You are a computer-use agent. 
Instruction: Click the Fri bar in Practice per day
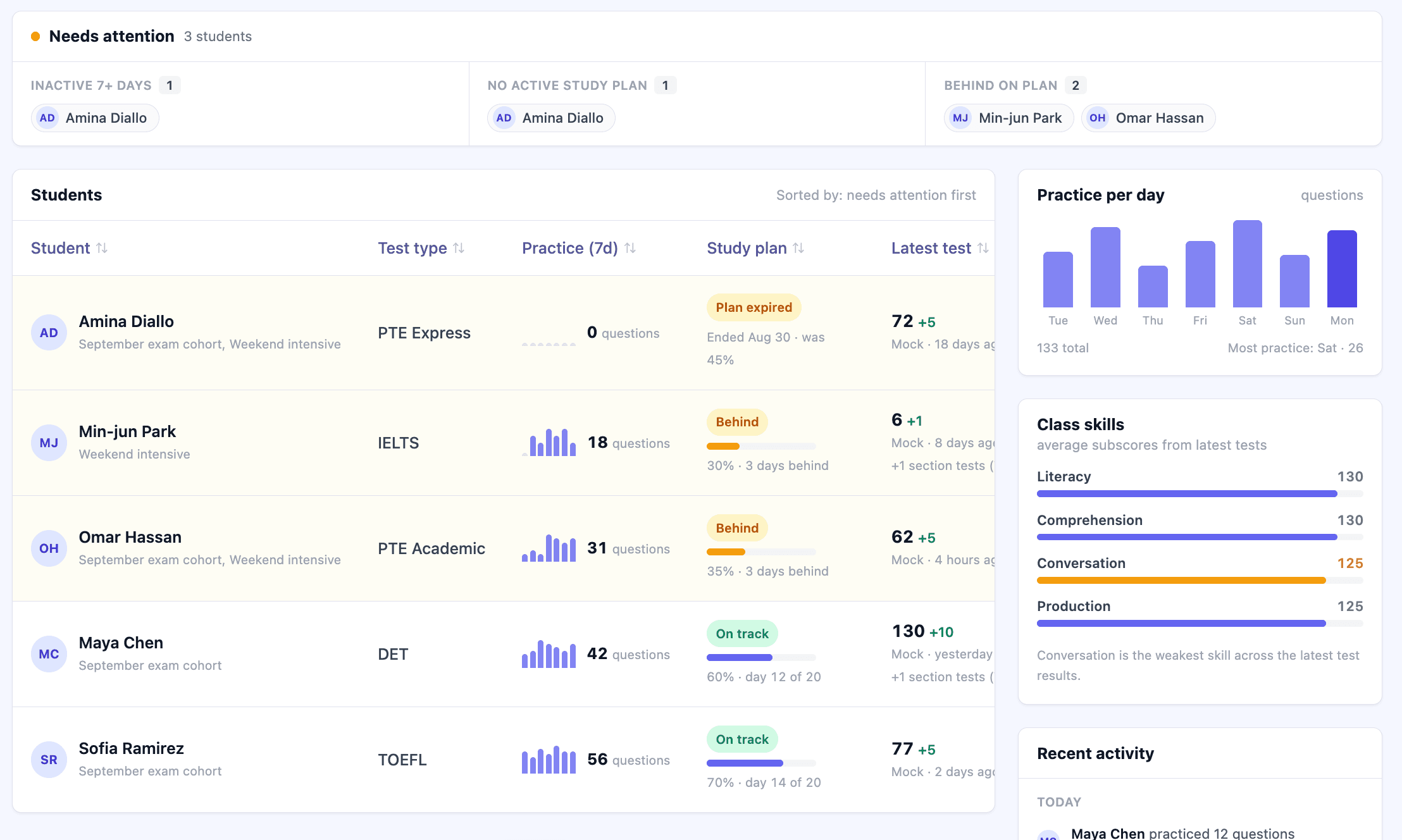click(1200, 274)
